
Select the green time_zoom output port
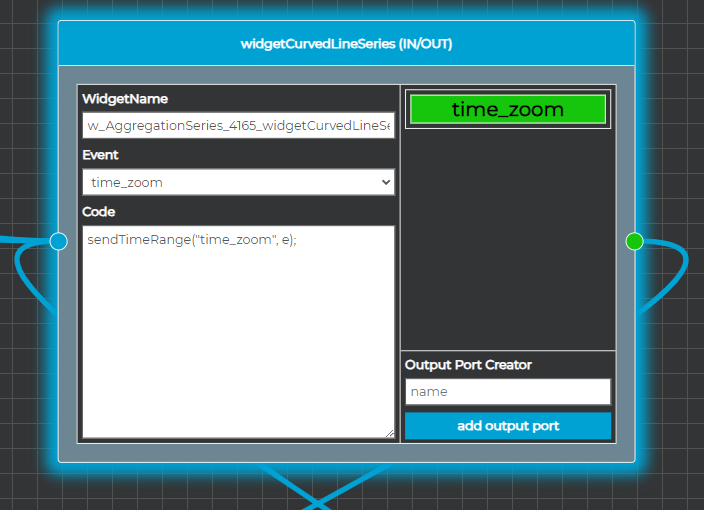tap(507, 109)
